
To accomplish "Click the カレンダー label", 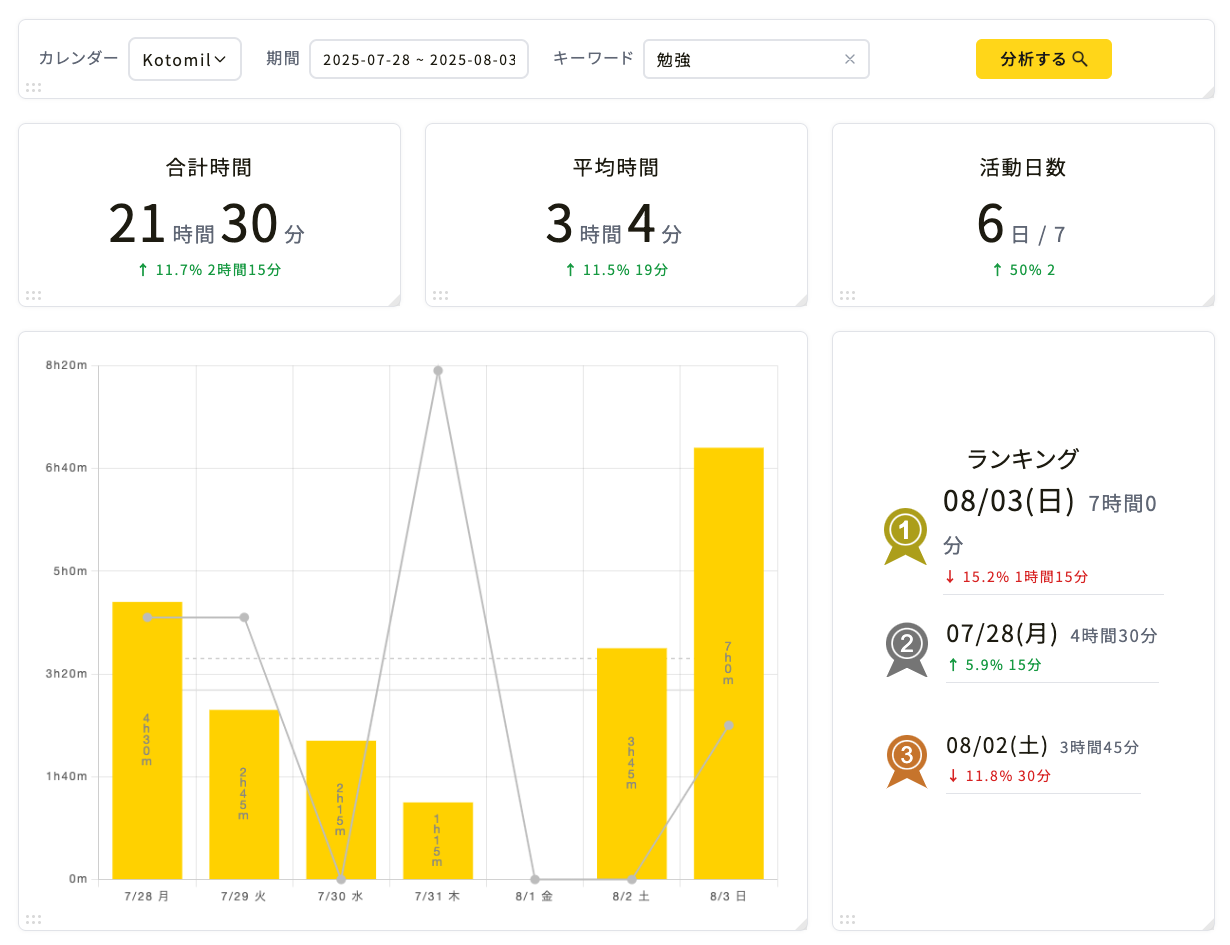I will [x=78, y=58].
